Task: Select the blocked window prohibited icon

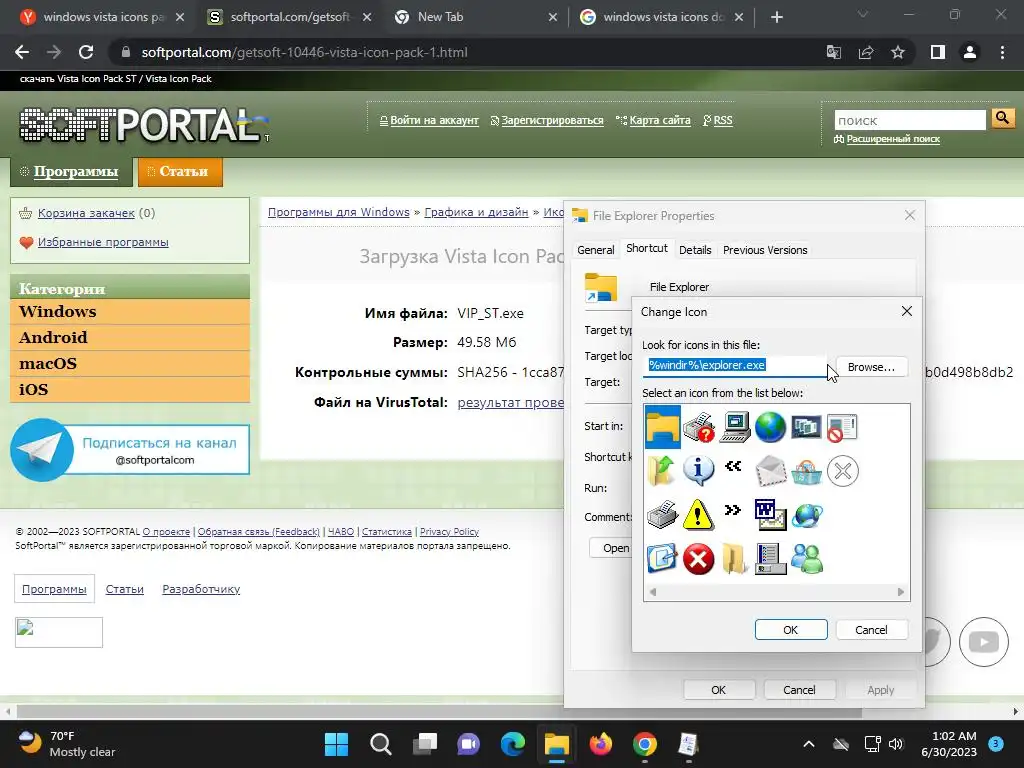Action: tap(842, 427)
